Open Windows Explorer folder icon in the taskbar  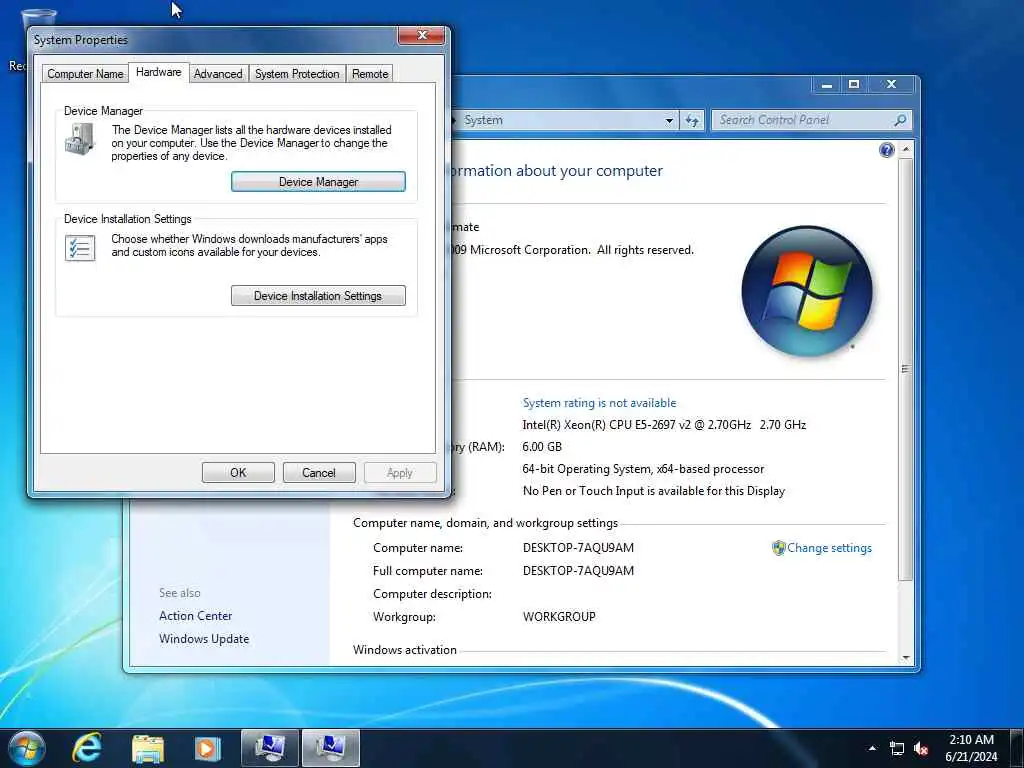pos(148,748)
